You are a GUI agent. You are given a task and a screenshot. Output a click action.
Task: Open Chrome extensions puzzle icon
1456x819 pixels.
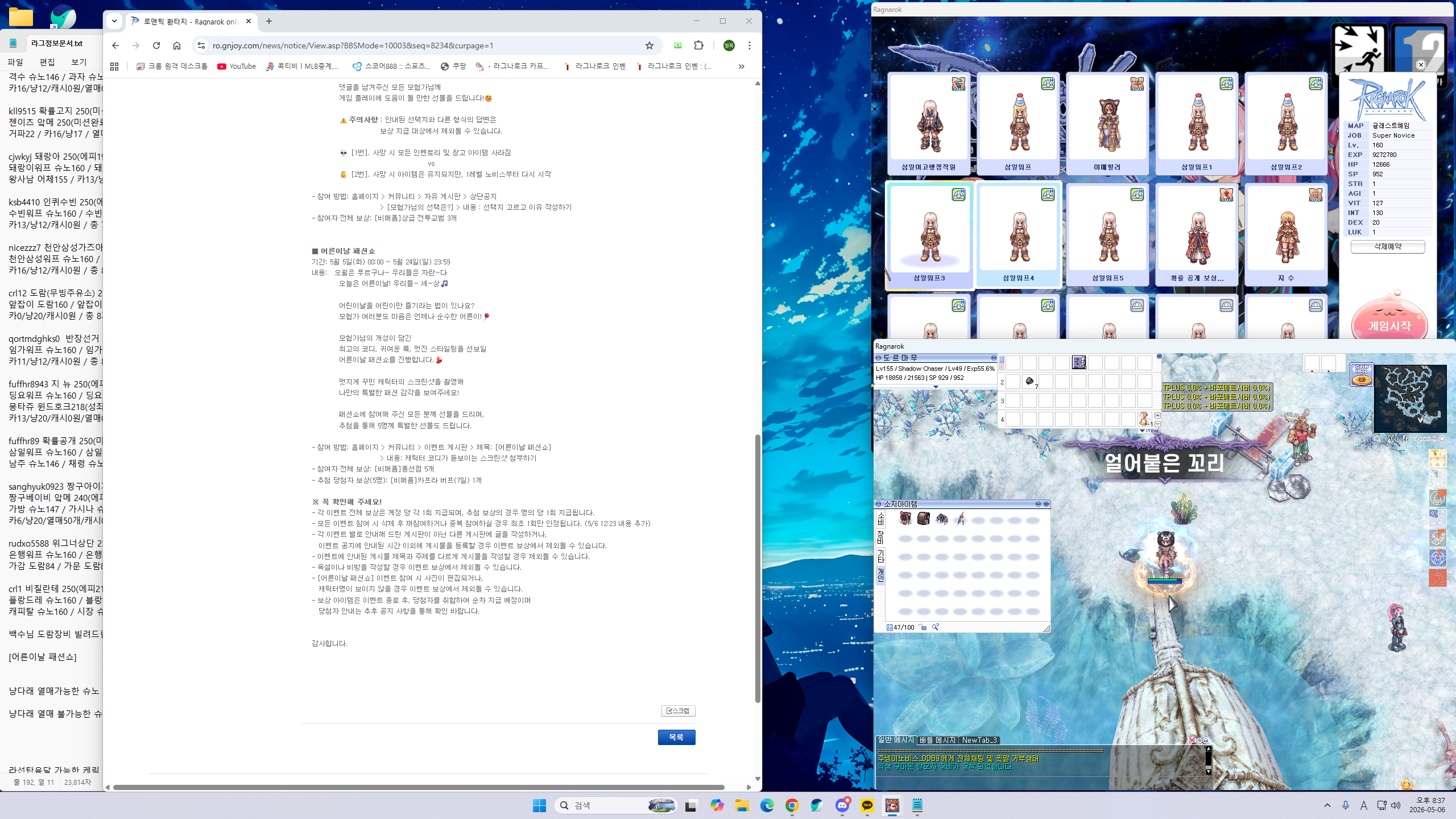pyautogui.click(x=698, y=45)
